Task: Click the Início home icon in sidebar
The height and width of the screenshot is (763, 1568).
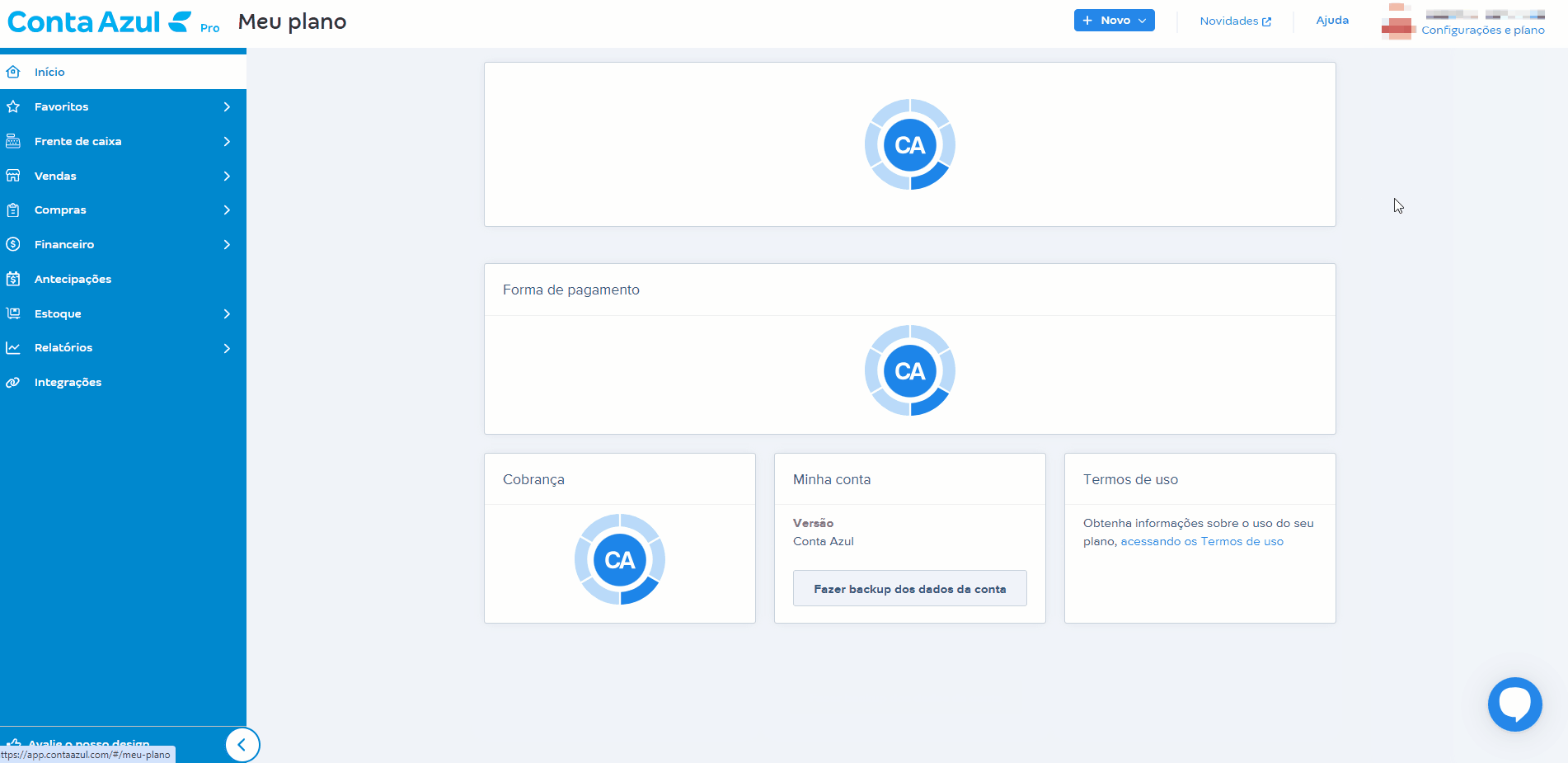Action: pyautogui.click(x=13, y=72)
